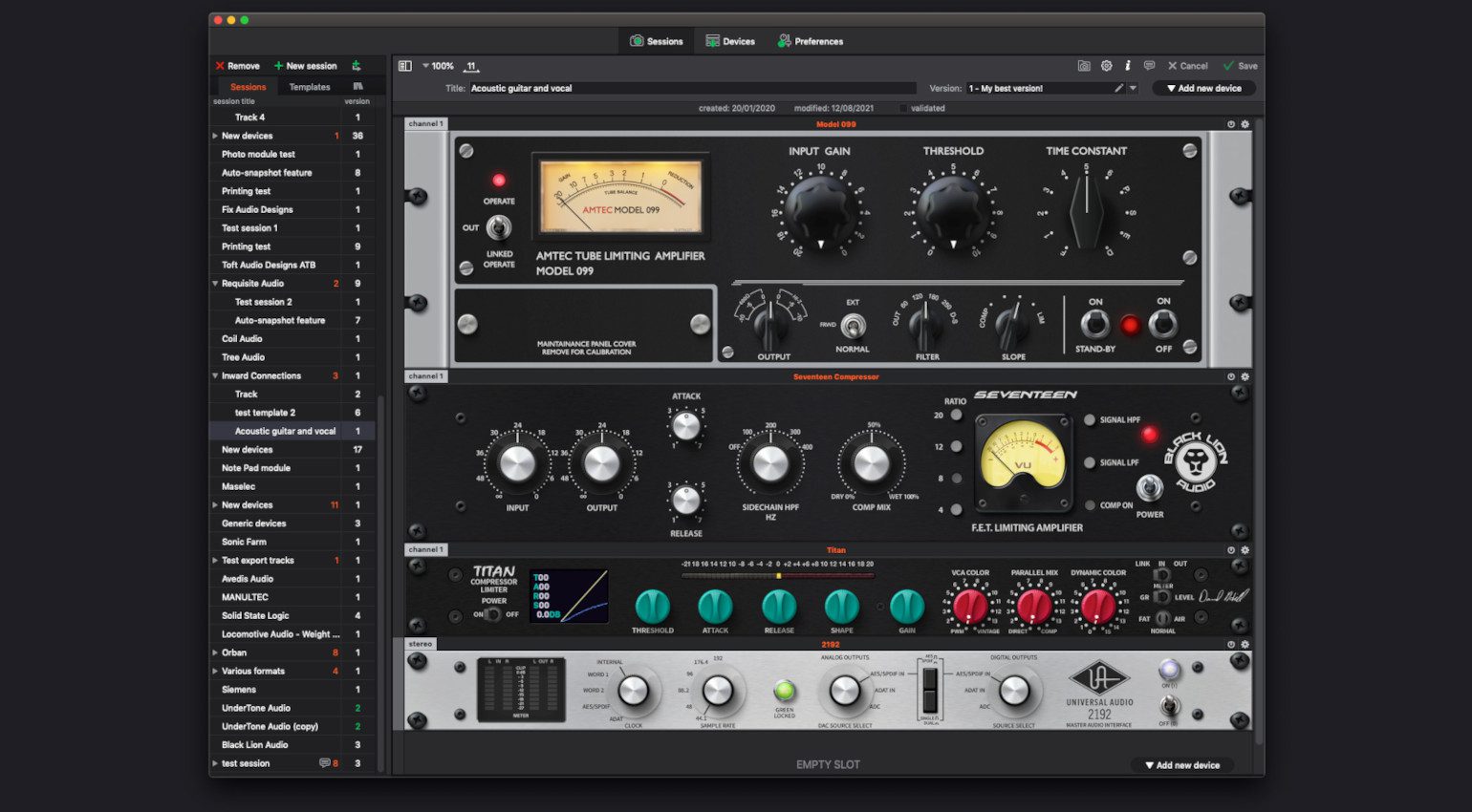The height and width of the screenshot is (812, 1472).
Task: Click Add new device button near title
Action: tap(1204, 88)
